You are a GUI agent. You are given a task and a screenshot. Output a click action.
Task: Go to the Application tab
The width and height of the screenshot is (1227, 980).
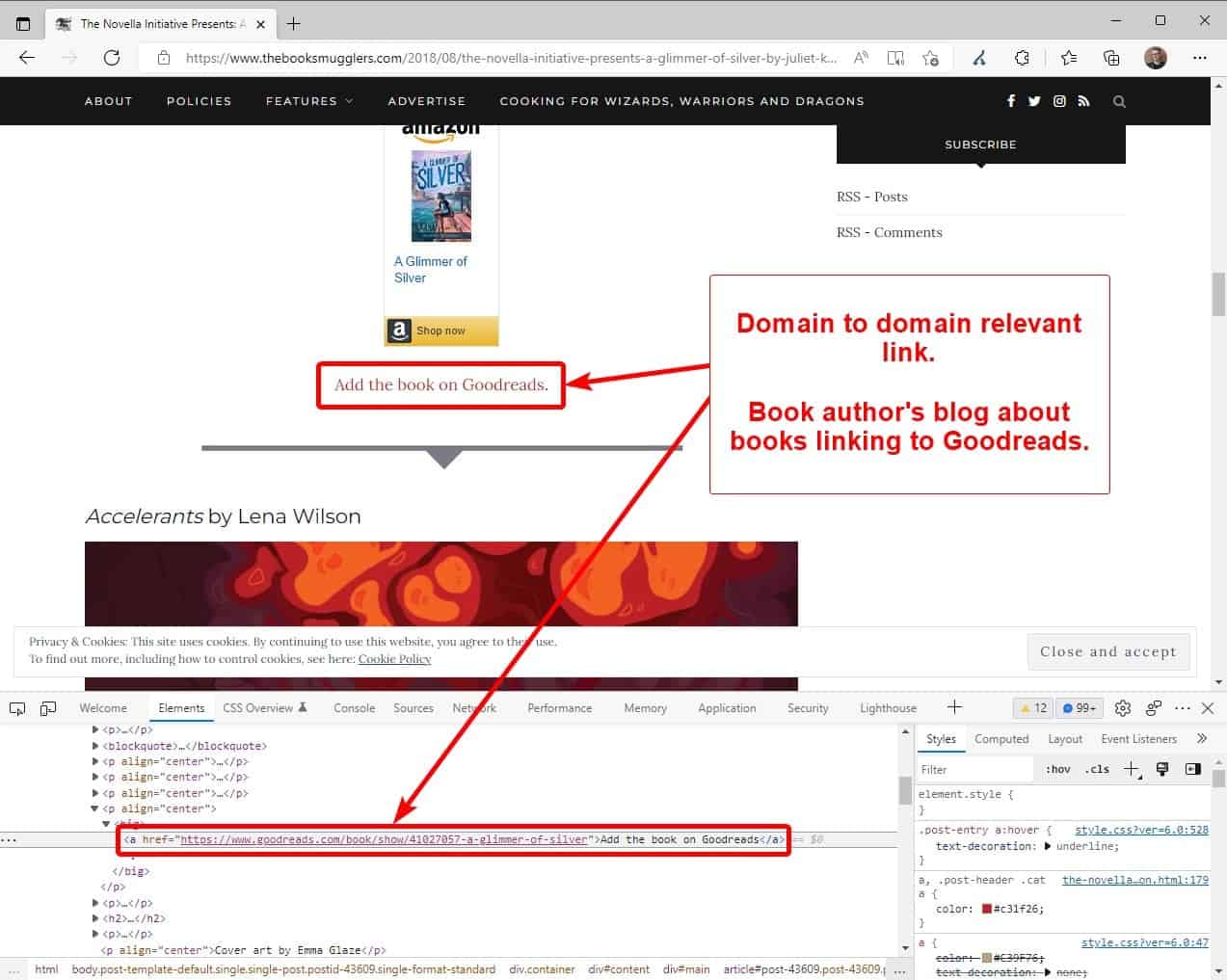coord(728,708)
